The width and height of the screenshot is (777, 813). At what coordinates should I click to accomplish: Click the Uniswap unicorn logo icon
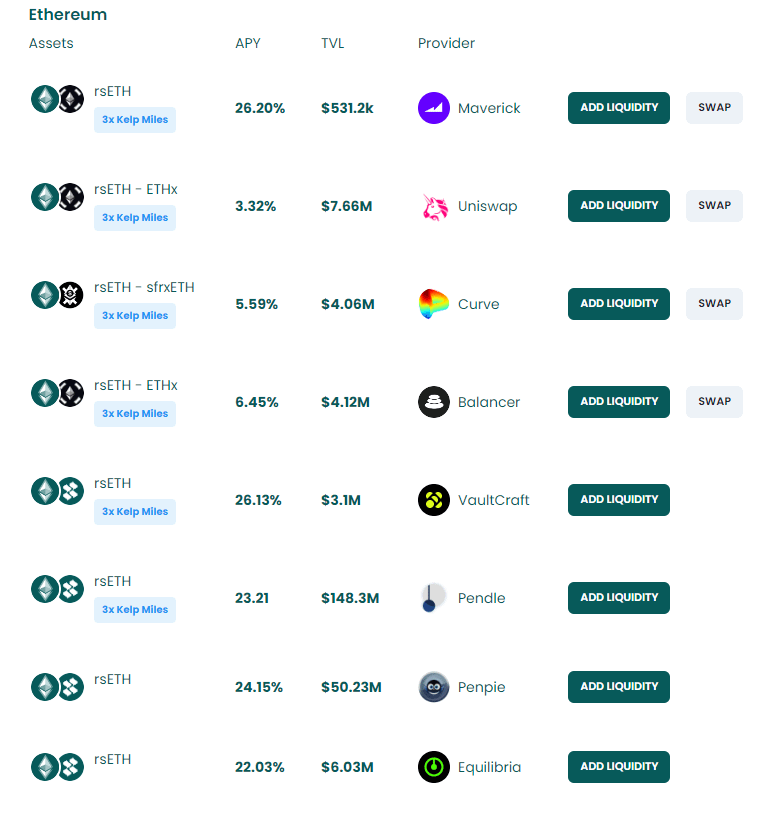pos(434,206)
